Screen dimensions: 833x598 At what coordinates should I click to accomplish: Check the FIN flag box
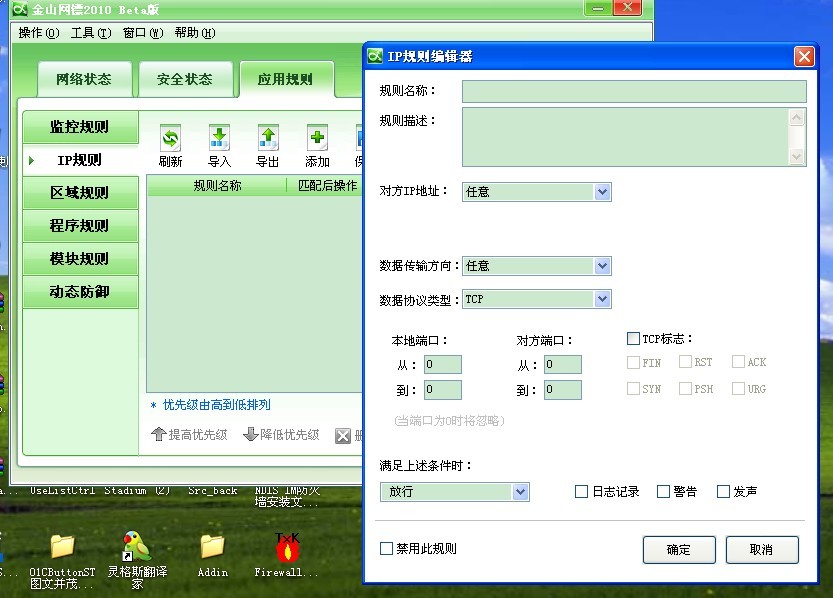click(x=633, y=362)
